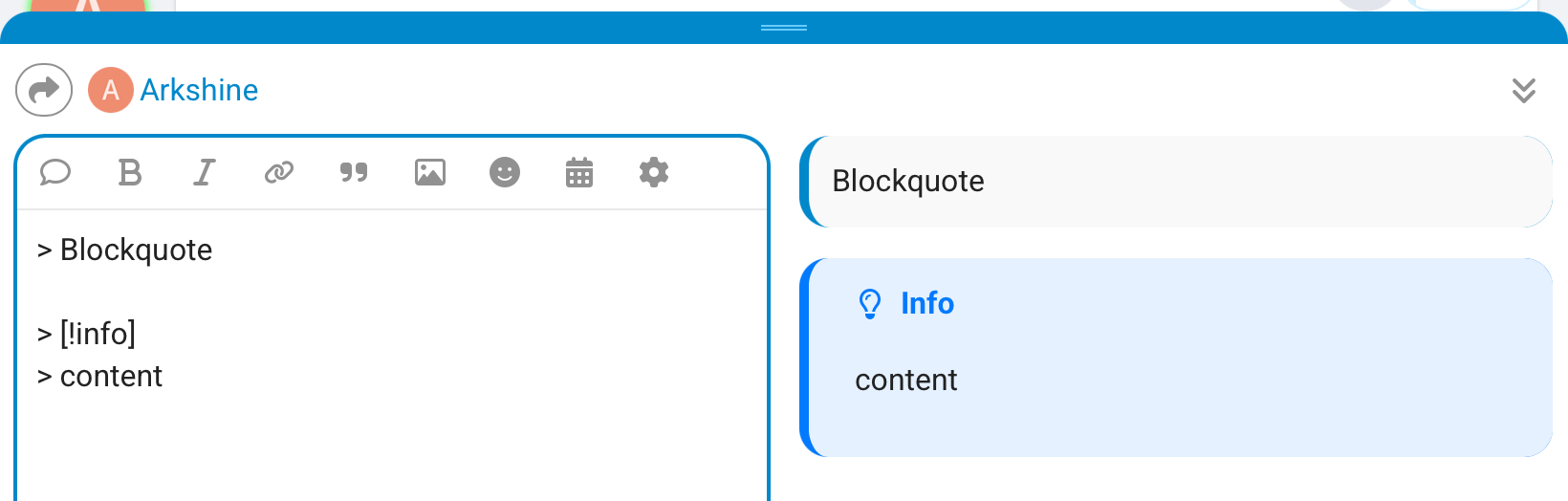
Task: Insert a date with the calendar icon
Action: (579, 173)
